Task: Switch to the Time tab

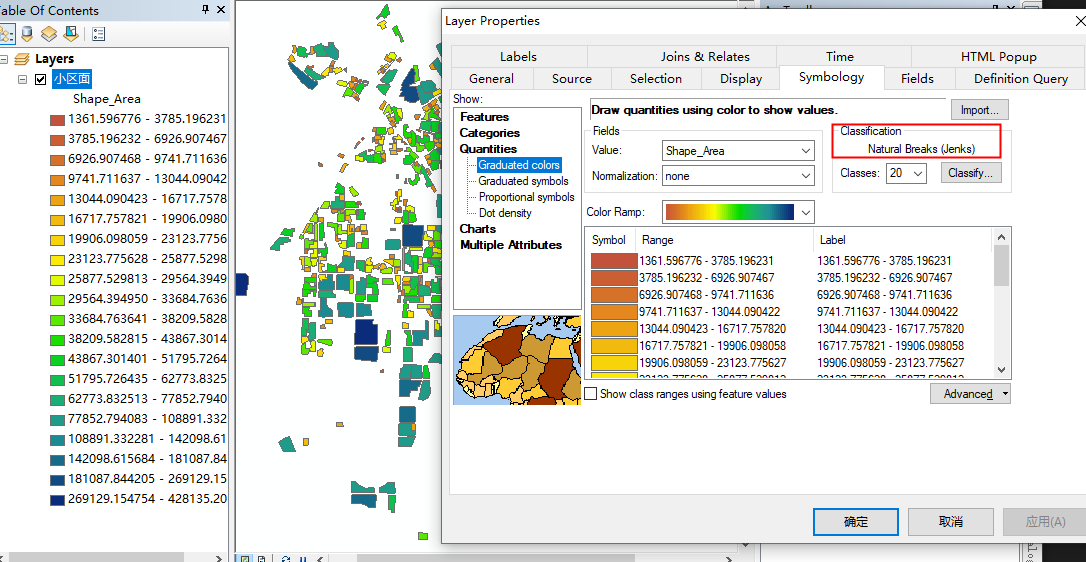Action: tap(839, 57)
